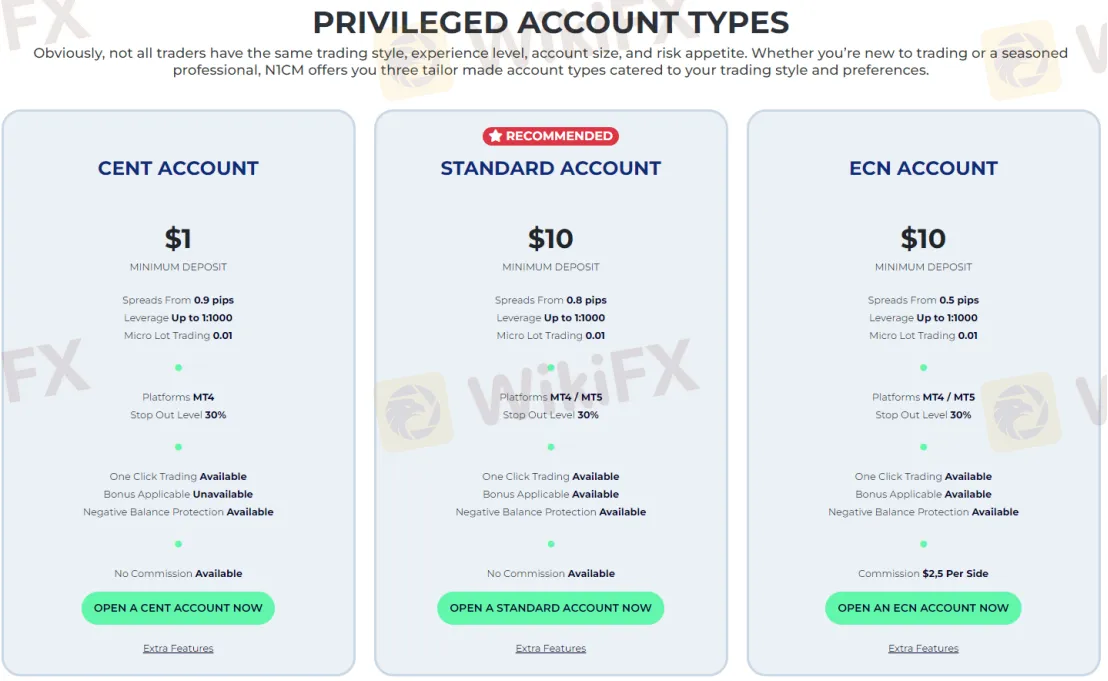
Task: Click OPEN AN ECN ACCOUNT NOW button
Action: click(x=922, y=608)
